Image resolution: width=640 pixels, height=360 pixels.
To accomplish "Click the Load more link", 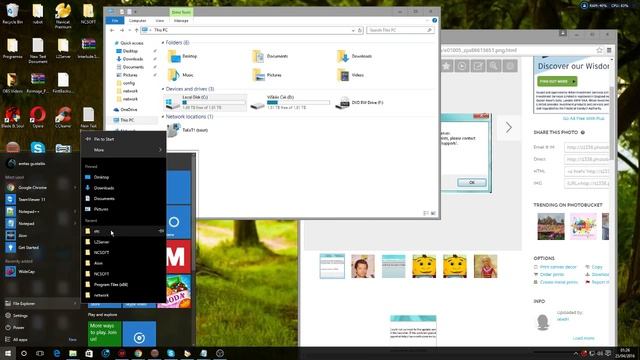I will (583, 338).
